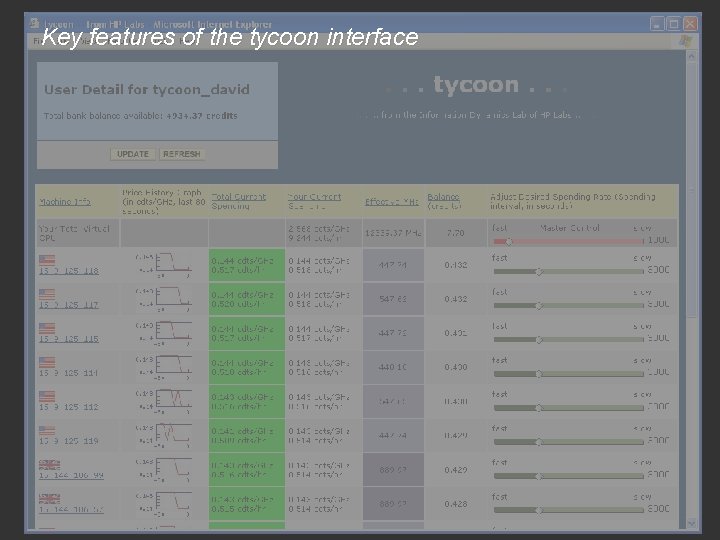
Task: Click the US flag icon for machine 15.9.125.114
Action: (47, 362)
